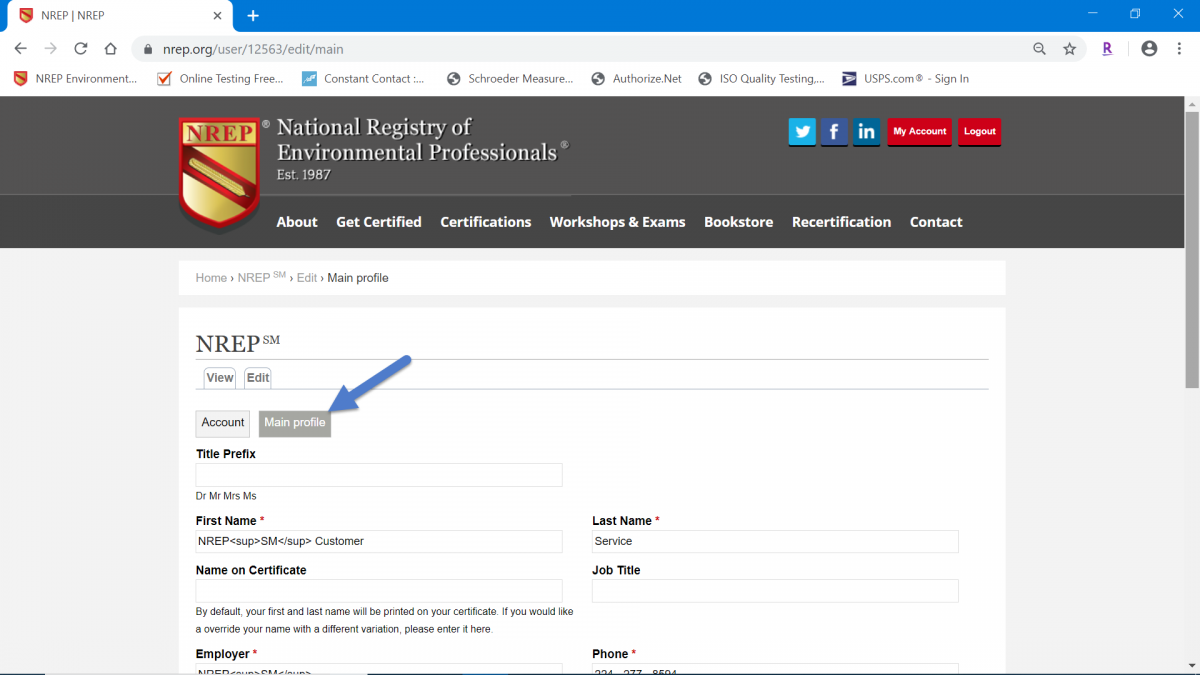The height and width of the screenshot is (675, 1200).
Task: Open the Contact menu item
Action: (x=936, y=222)
